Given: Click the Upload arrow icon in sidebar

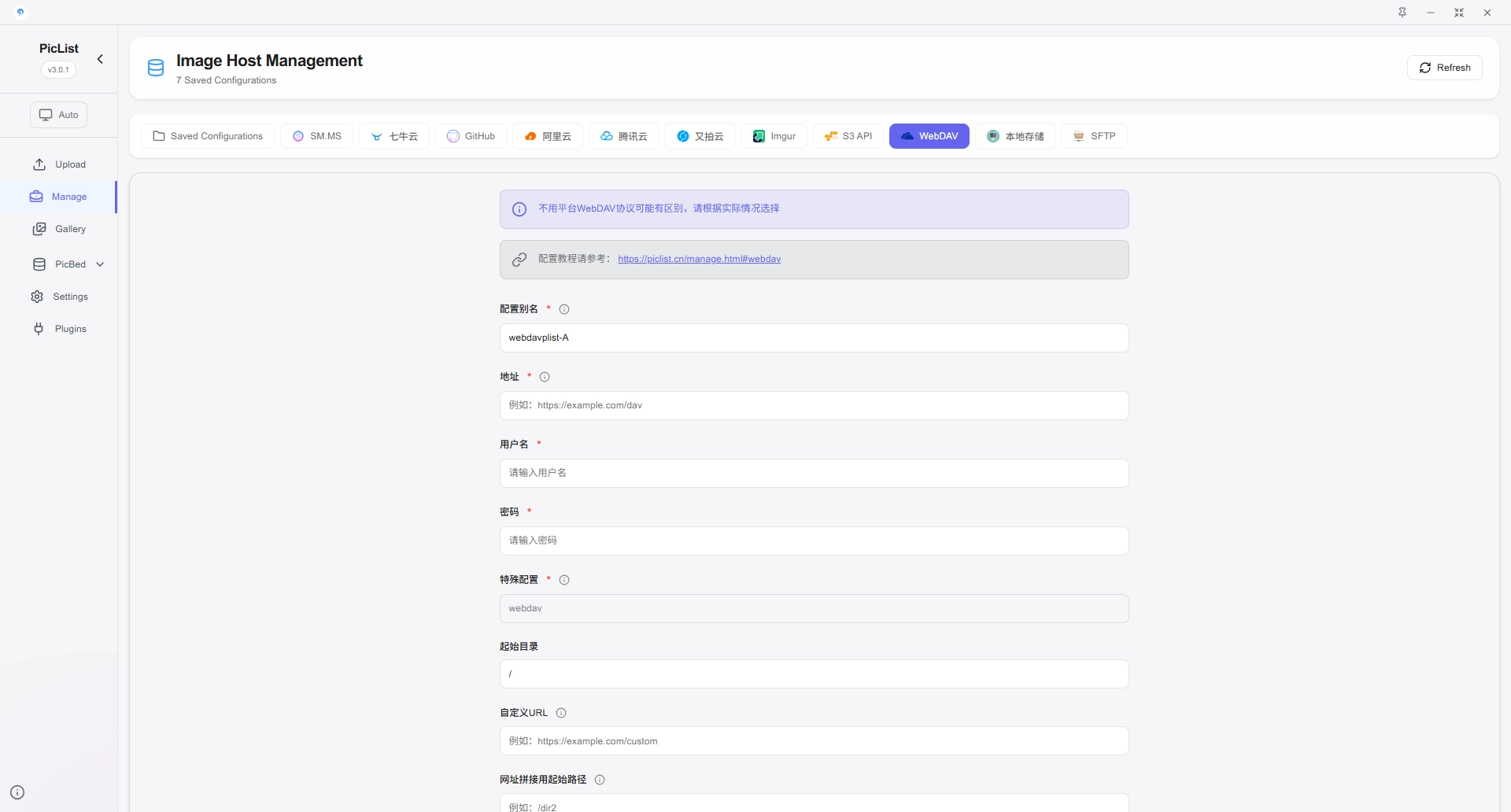Looking at the screenshot, I should (39, 164).
